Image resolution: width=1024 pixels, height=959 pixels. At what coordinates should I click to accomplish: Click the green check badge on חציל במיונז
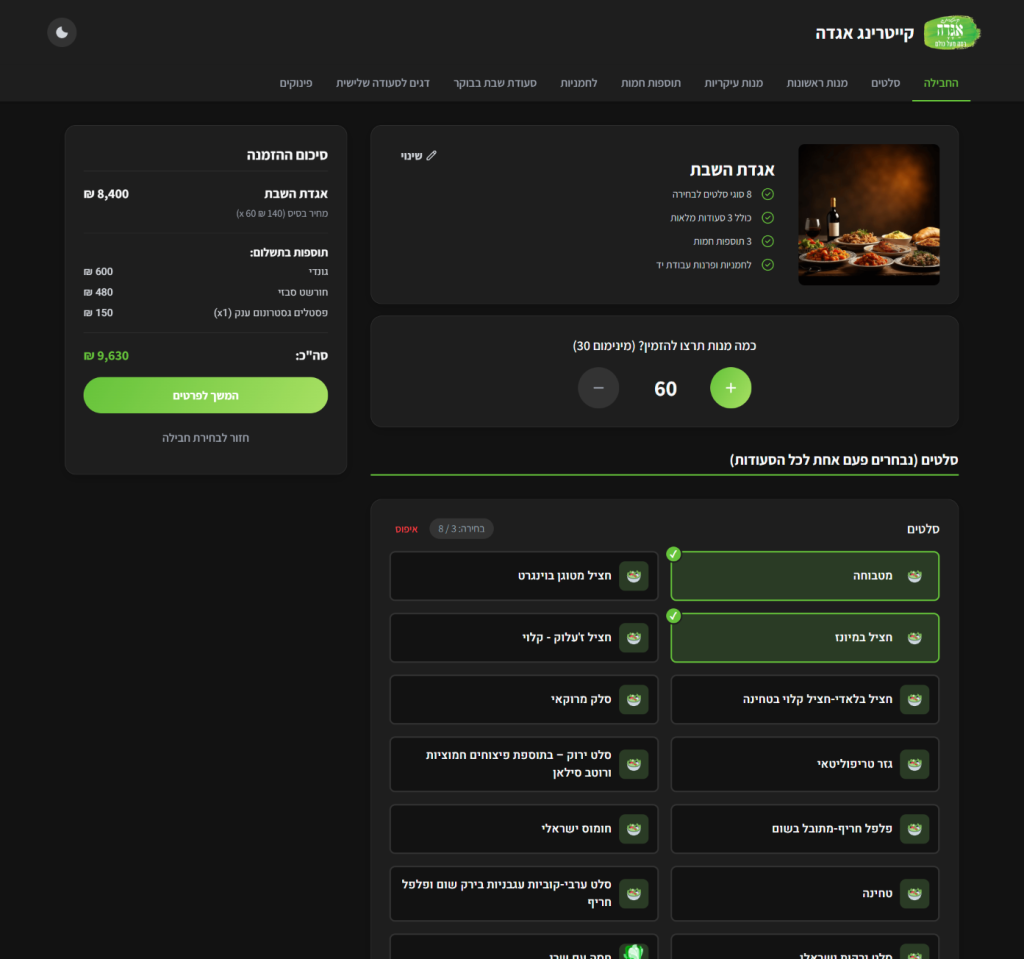click(673, 616)
